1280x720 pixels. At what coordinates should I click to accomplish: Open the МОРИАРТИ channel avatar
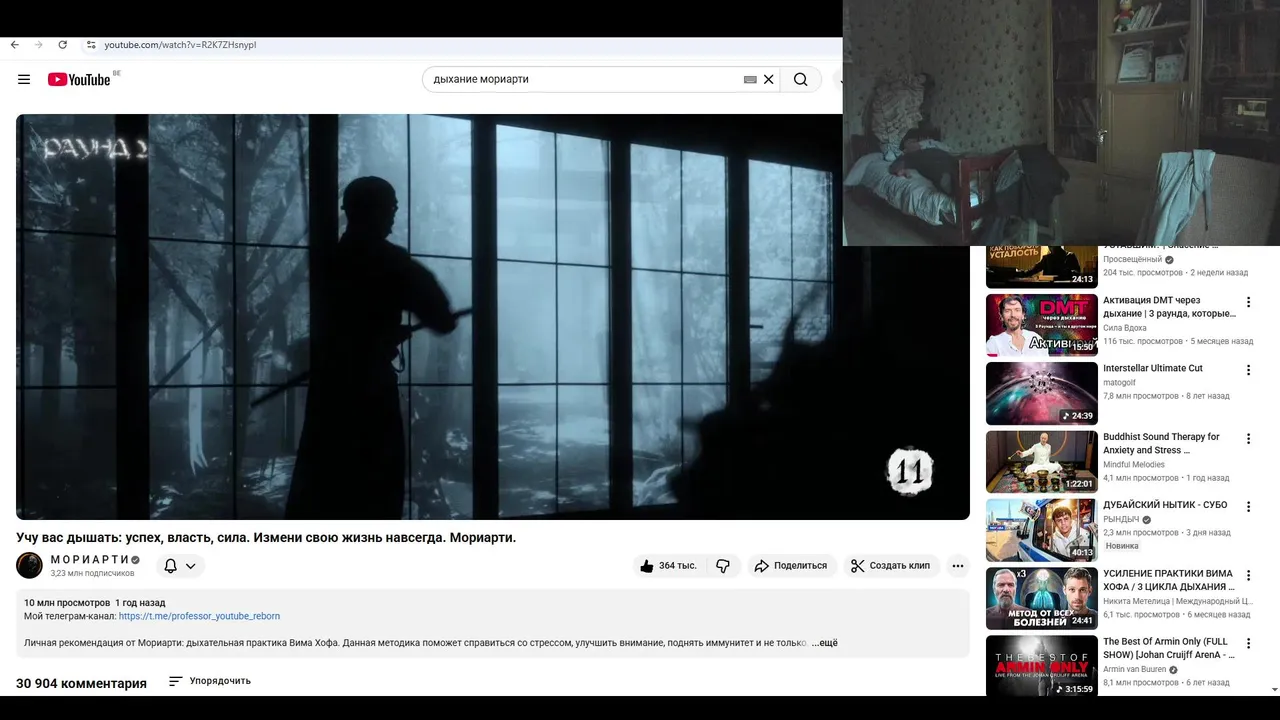pyautogui.click(x=29, y=565)
